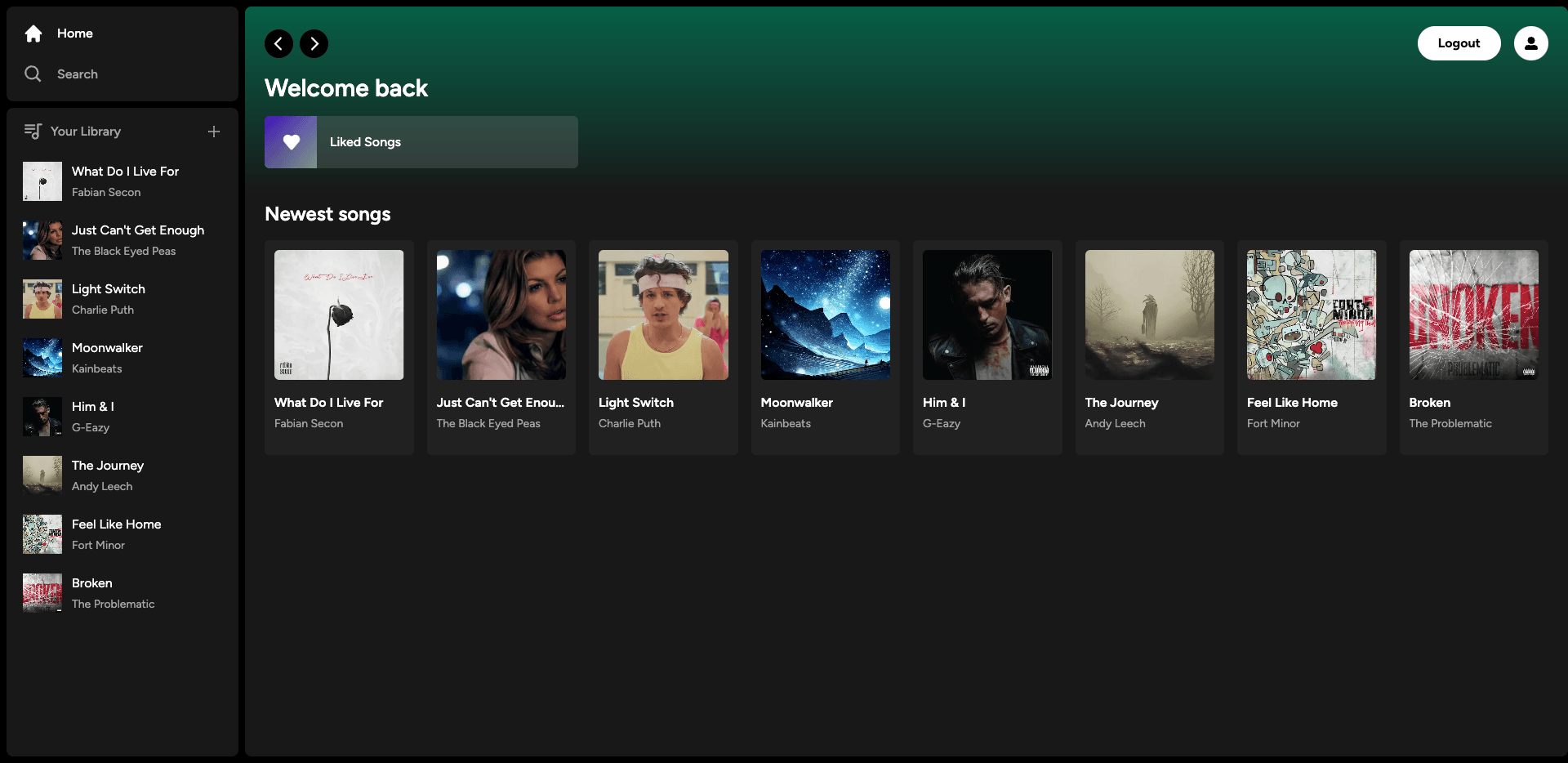
Task: Click the Logout button
Action: pyautogui.click(x=1459, y=43)
